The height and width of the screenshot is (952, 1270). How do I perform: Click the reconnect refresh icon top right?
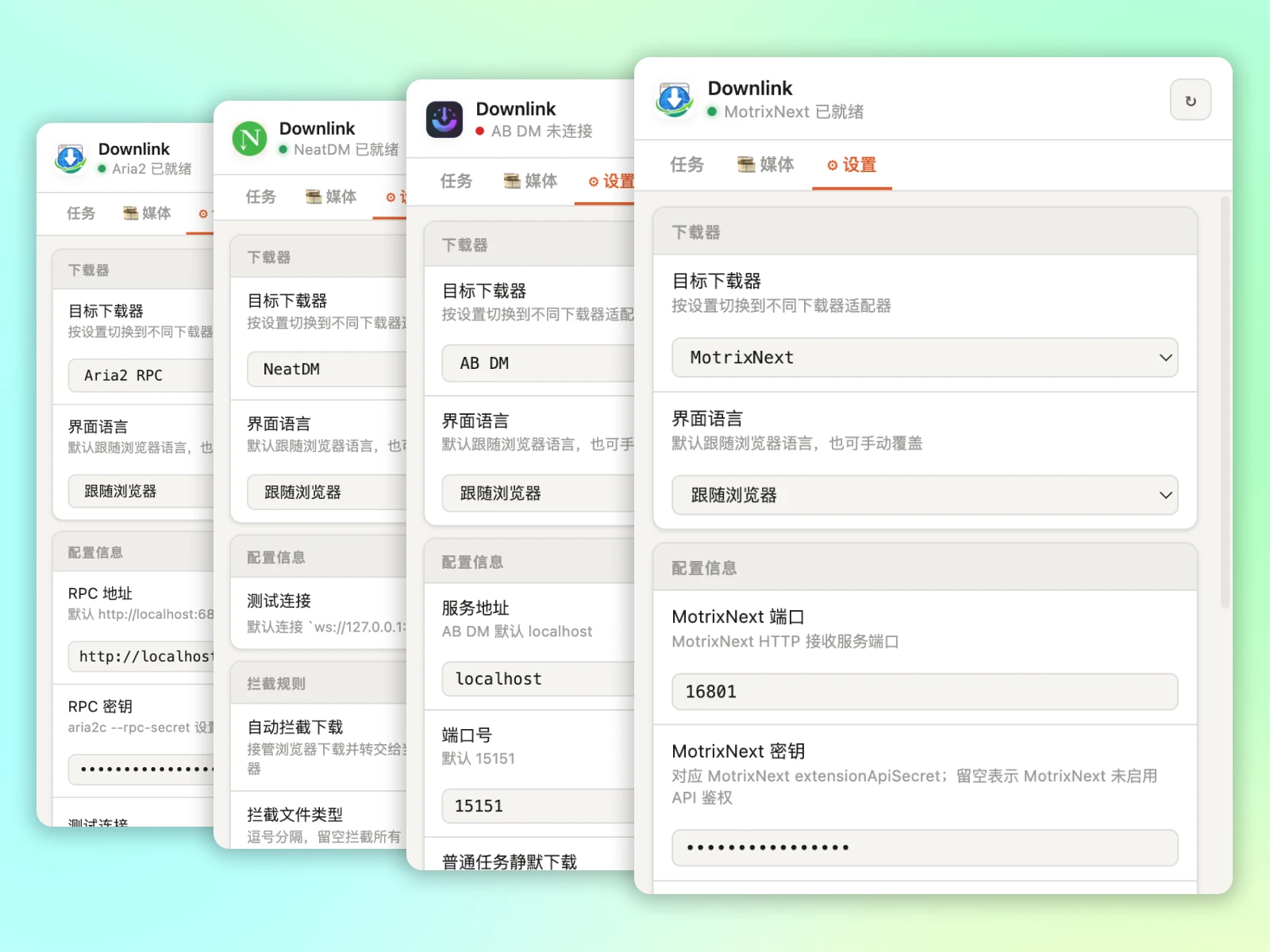pyautogui.click(x=1190, y=100)
